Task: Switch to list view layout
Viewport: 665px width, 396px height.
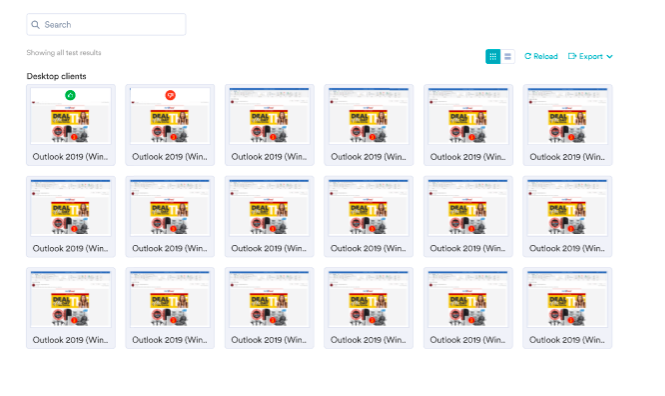Action: pos(508,56)
